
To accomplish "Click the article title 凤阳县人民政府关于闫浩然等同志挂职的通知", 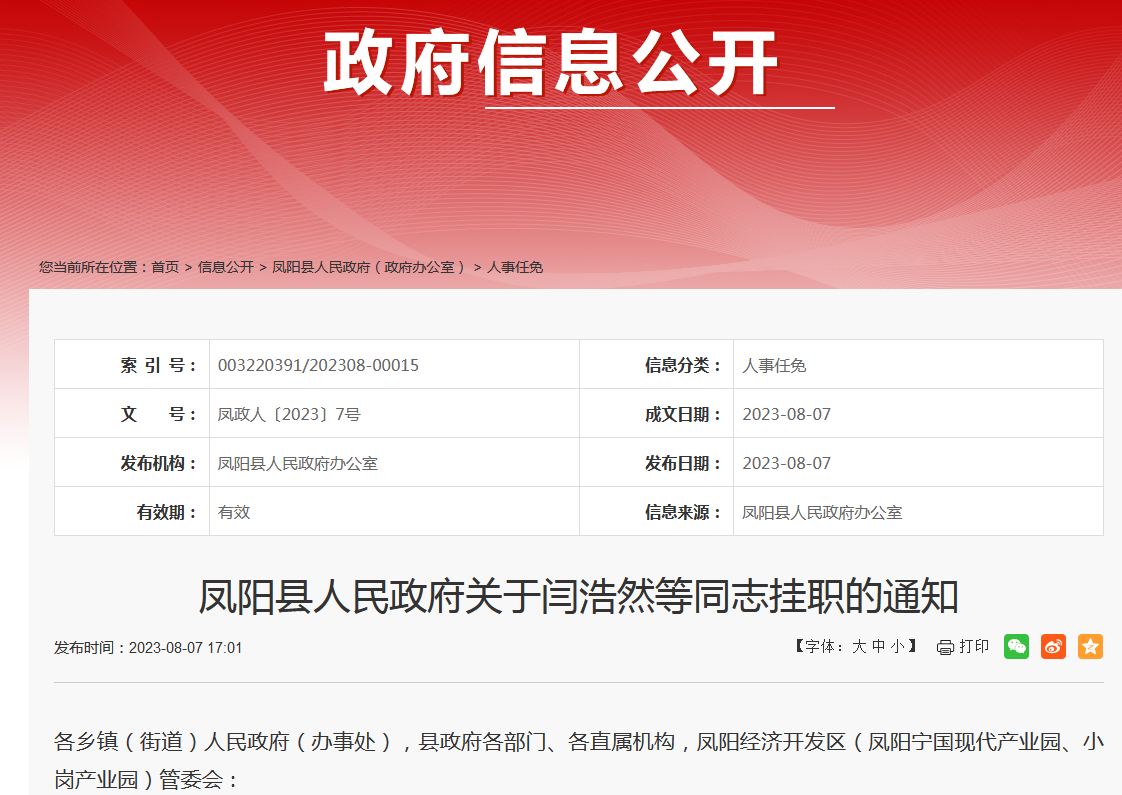I will [x=578, y=596].
